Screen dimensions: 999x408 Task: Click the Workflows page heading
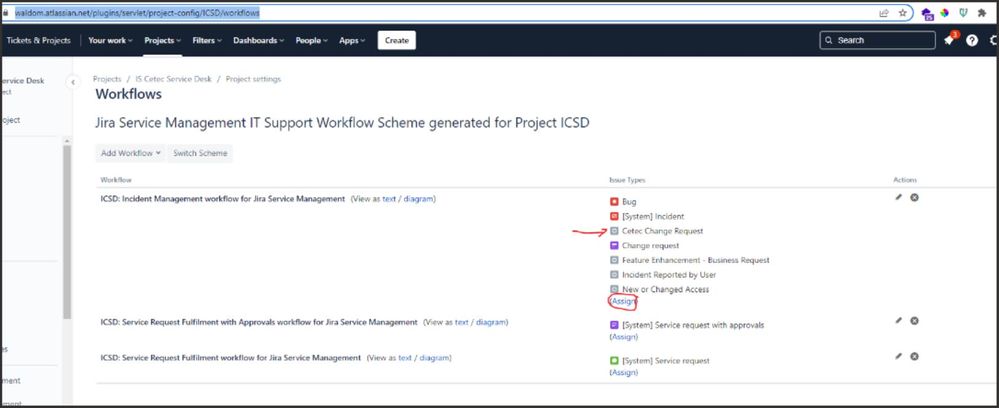point(129,94)
